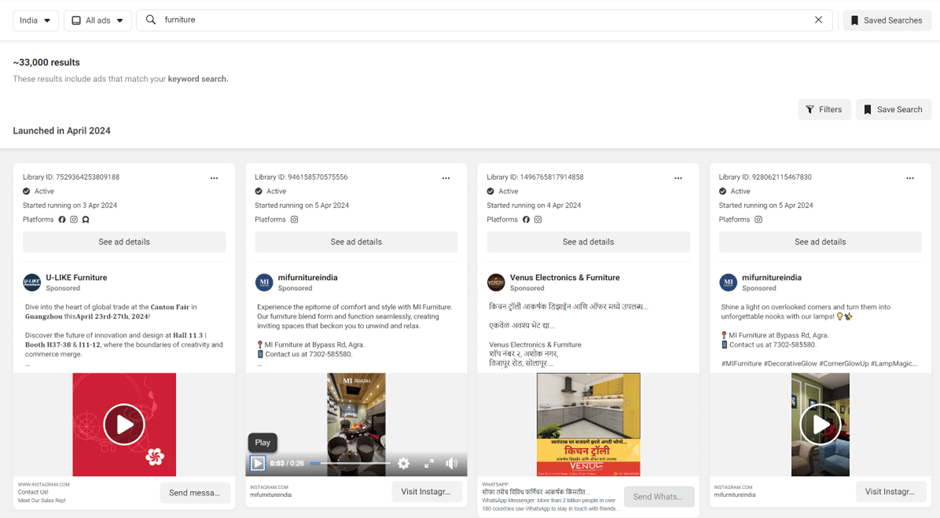Click U-LIKE Furniture profile avatar
This screenshot has width=940, height=518.
pyautogui.click(x=32, y=282)
